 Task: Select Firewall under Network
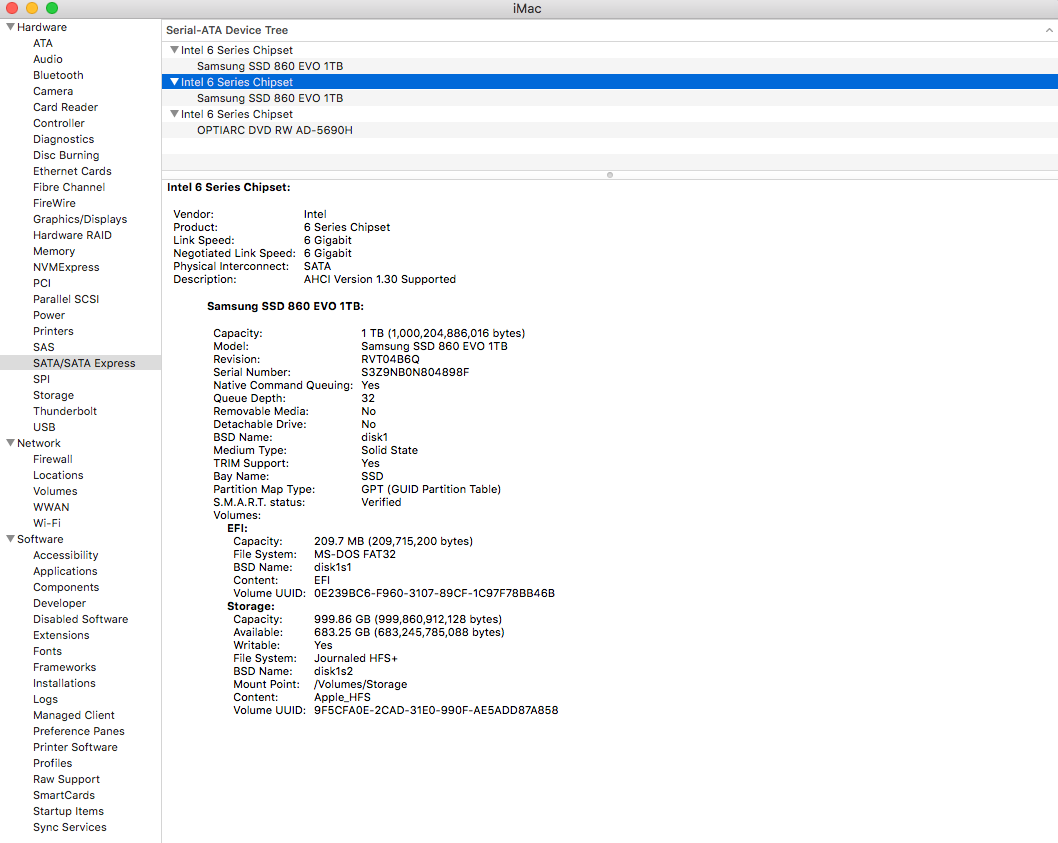pos(53,459)
